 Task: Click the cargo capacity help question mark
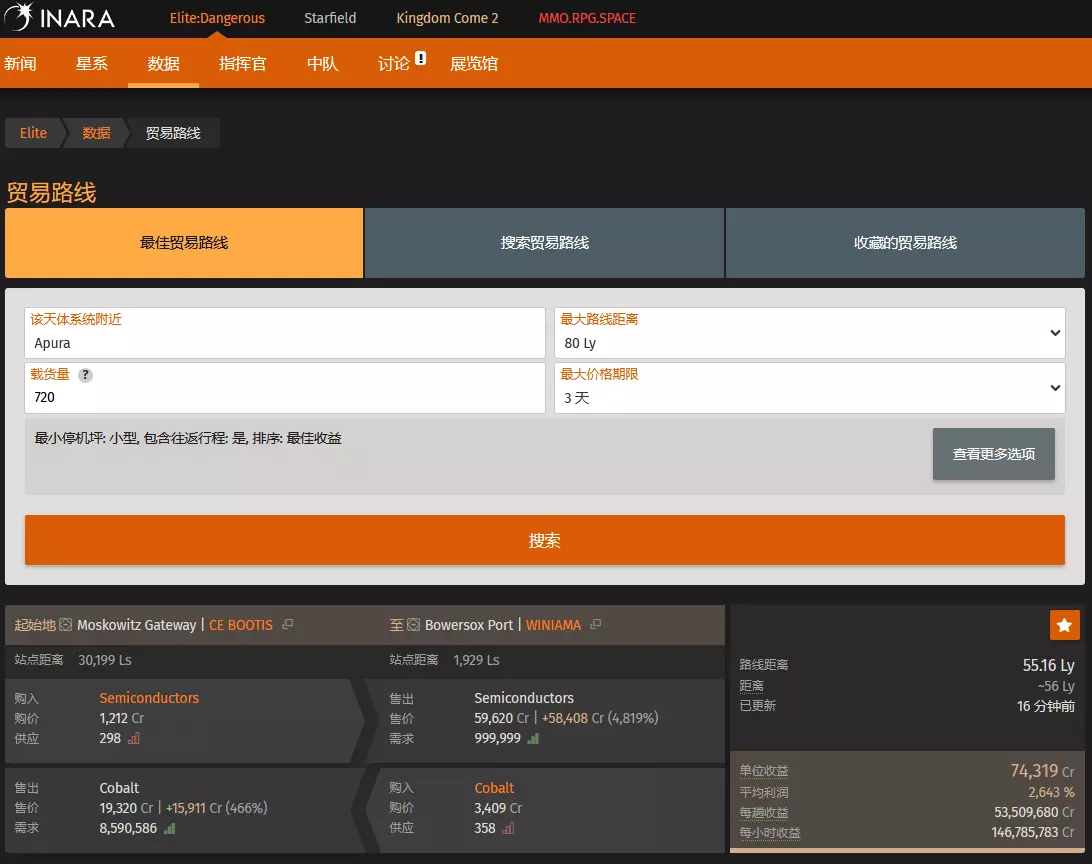coord(85,375)
